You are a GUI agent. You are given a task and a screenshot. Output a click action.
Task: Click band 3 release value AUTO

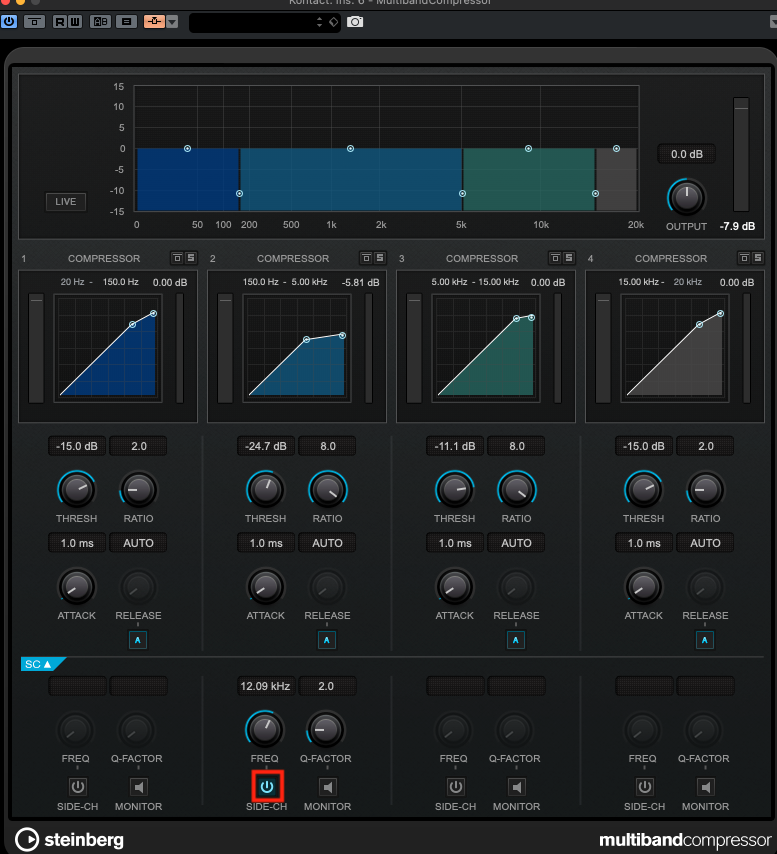pyautogui.click(x=516, y=543)
